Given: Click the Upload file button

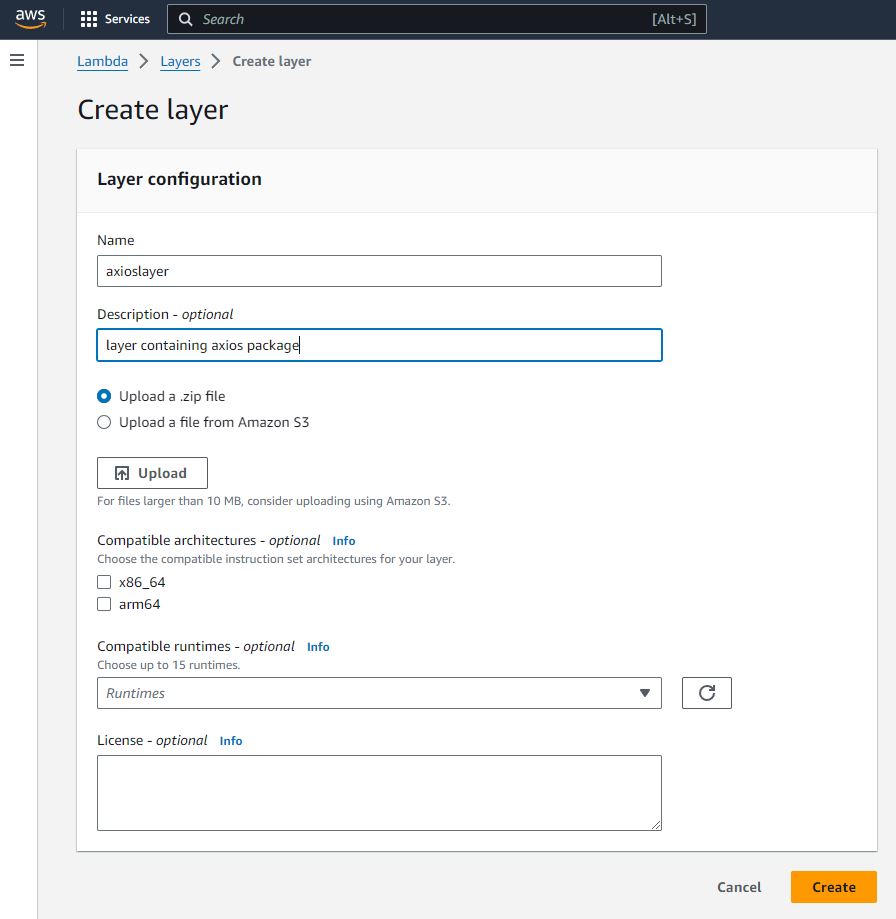Looking at the screenshot, I should pyautogui.click(x=152, y=473).
